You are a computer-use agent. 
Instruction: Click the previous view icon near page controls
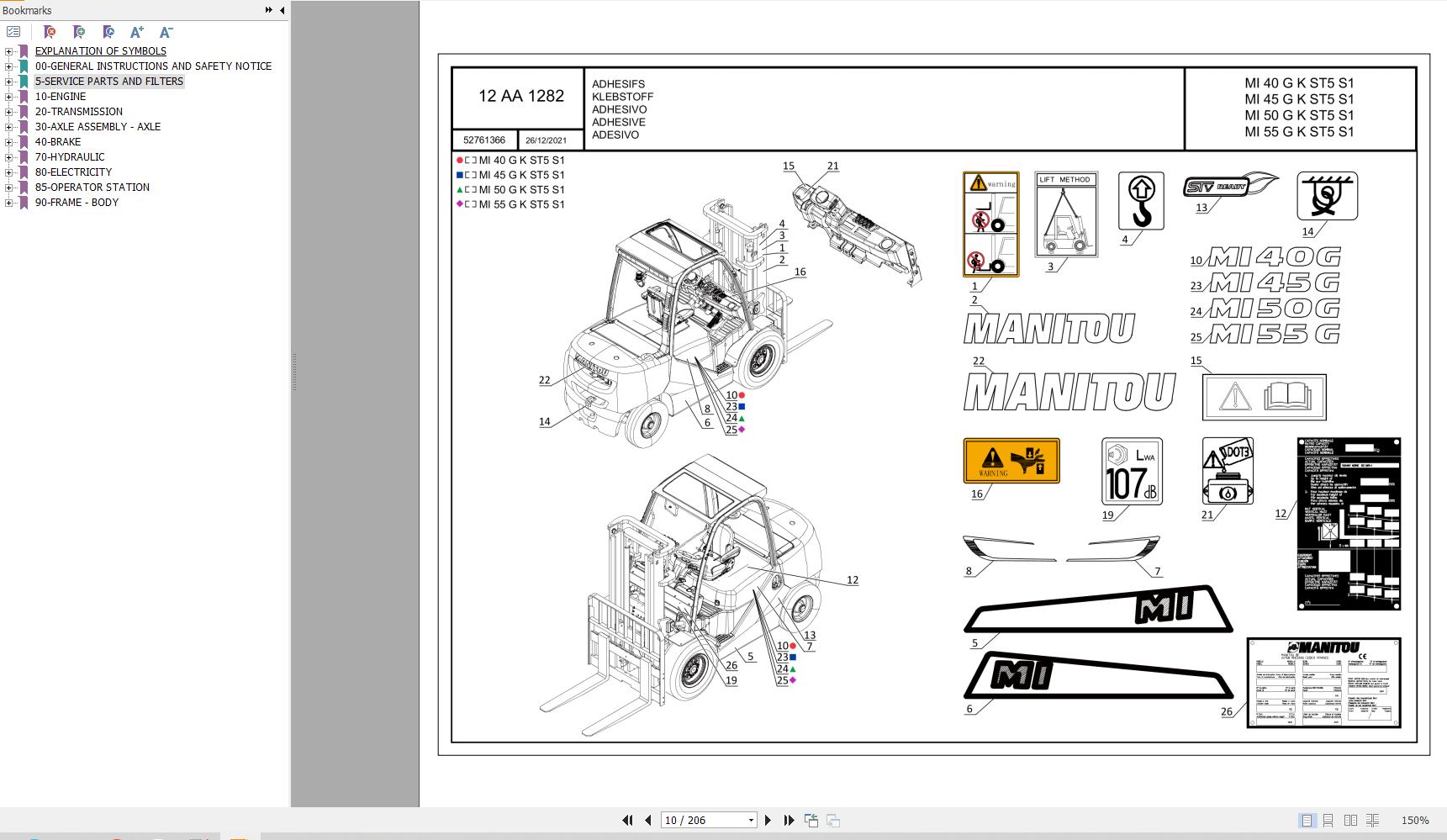[811, 819]
